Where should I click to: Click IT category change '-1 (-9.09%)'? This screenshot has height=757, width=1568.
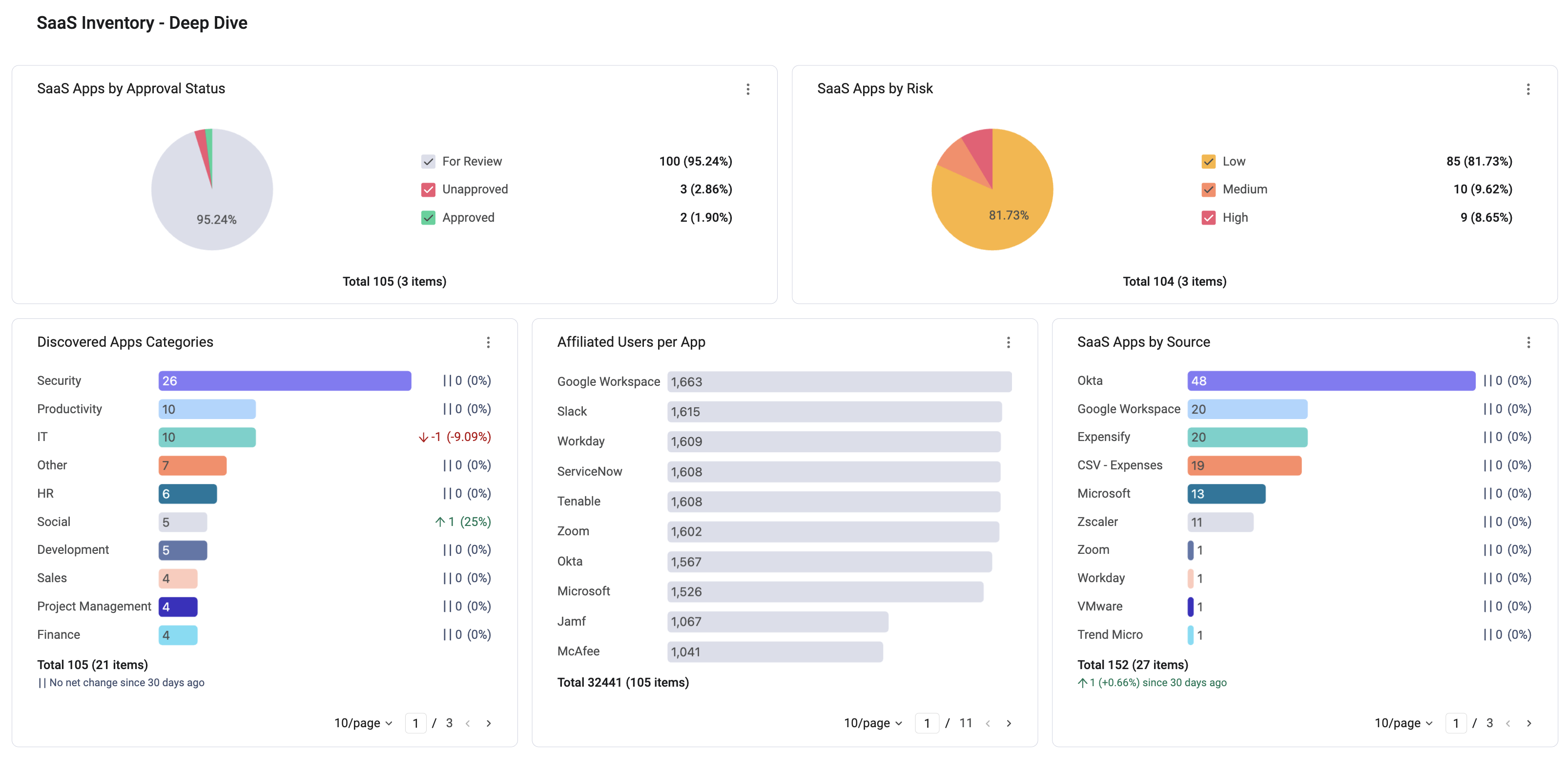(454, 437)
